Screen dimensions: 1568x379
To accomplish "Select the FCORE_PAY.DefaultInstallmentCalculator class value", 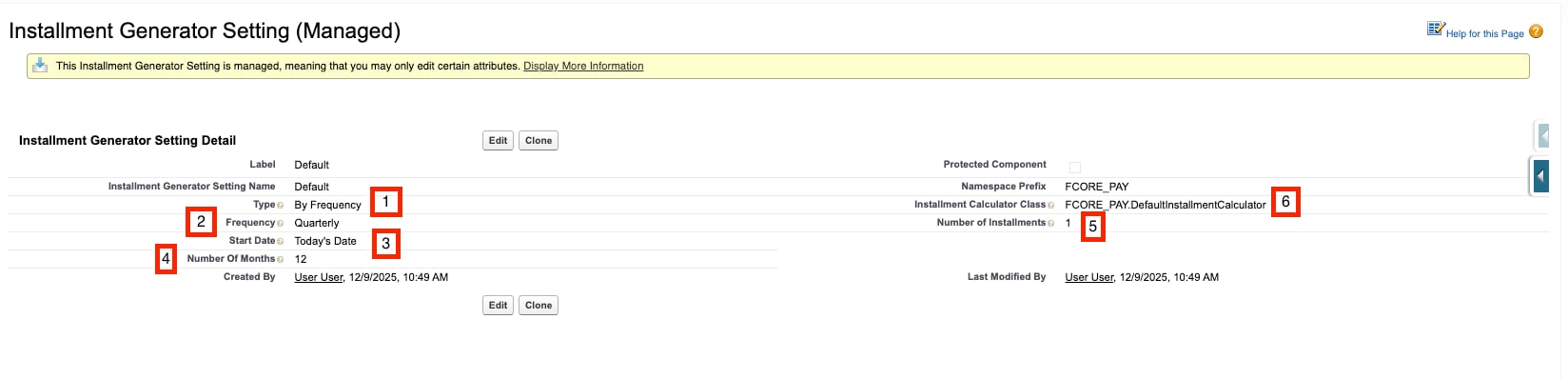I will tap(1166, 205).
